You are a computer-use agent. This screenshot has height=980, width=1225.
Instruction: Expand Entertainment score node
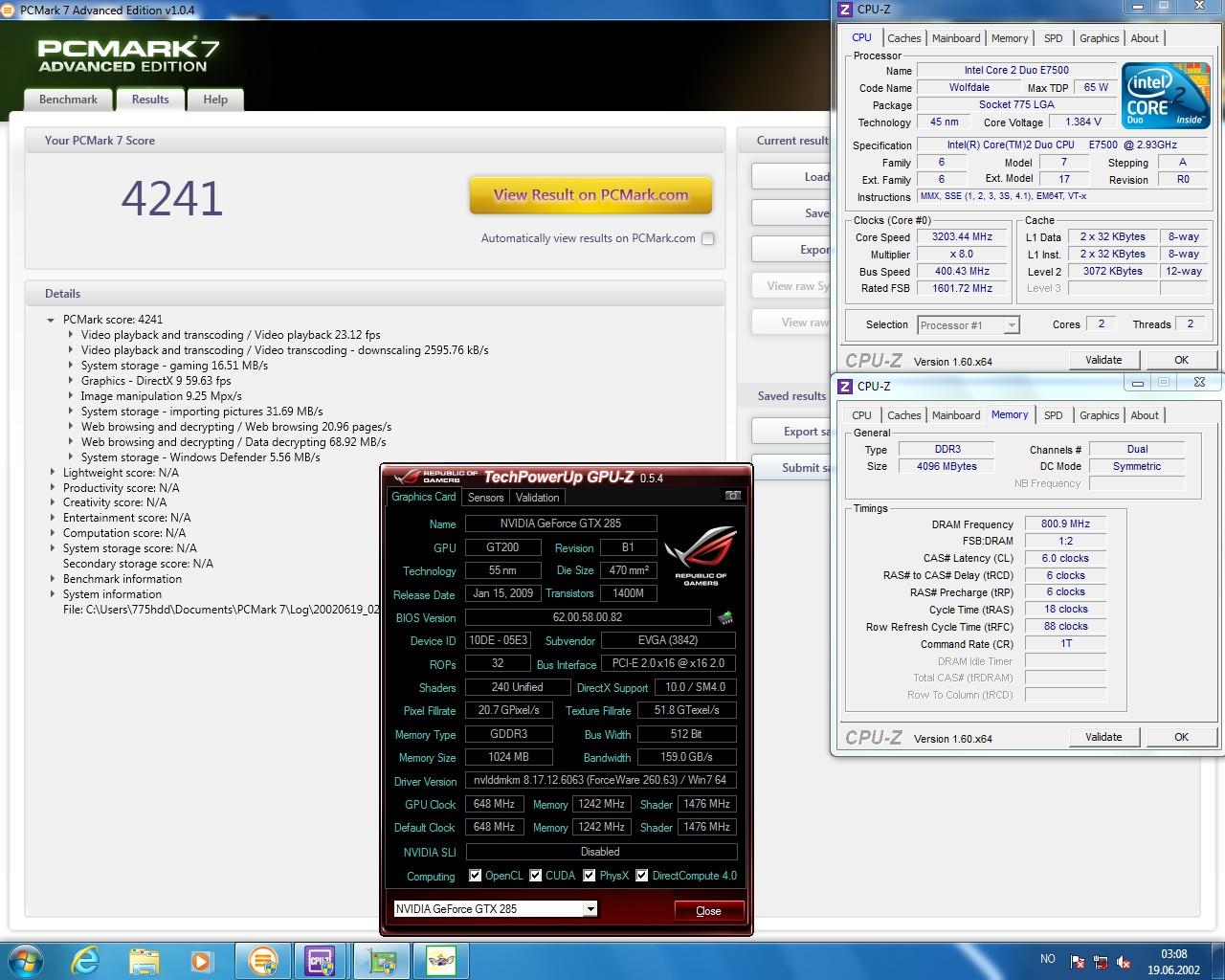click(52, 518)
